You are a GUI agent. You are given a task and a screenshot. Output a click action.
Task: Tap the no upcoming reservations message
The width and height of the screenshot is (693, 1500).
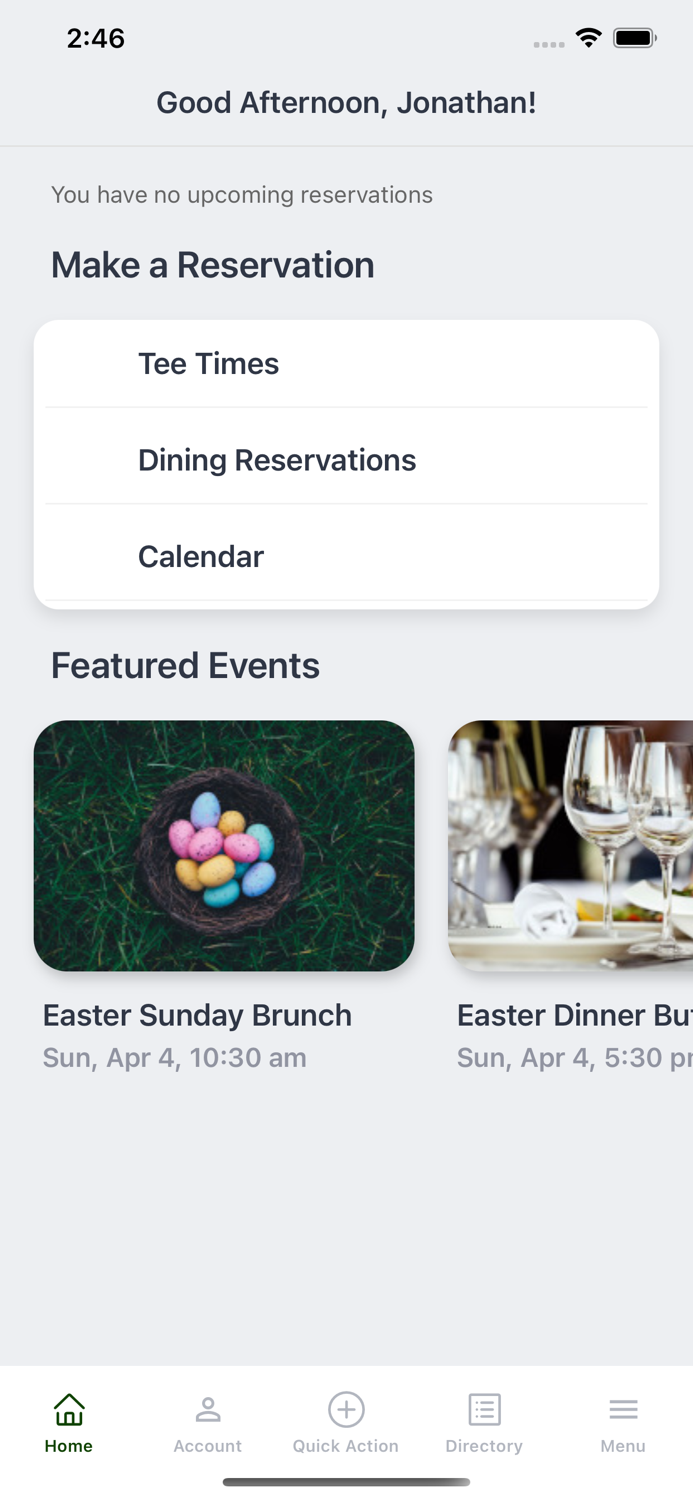242,195
